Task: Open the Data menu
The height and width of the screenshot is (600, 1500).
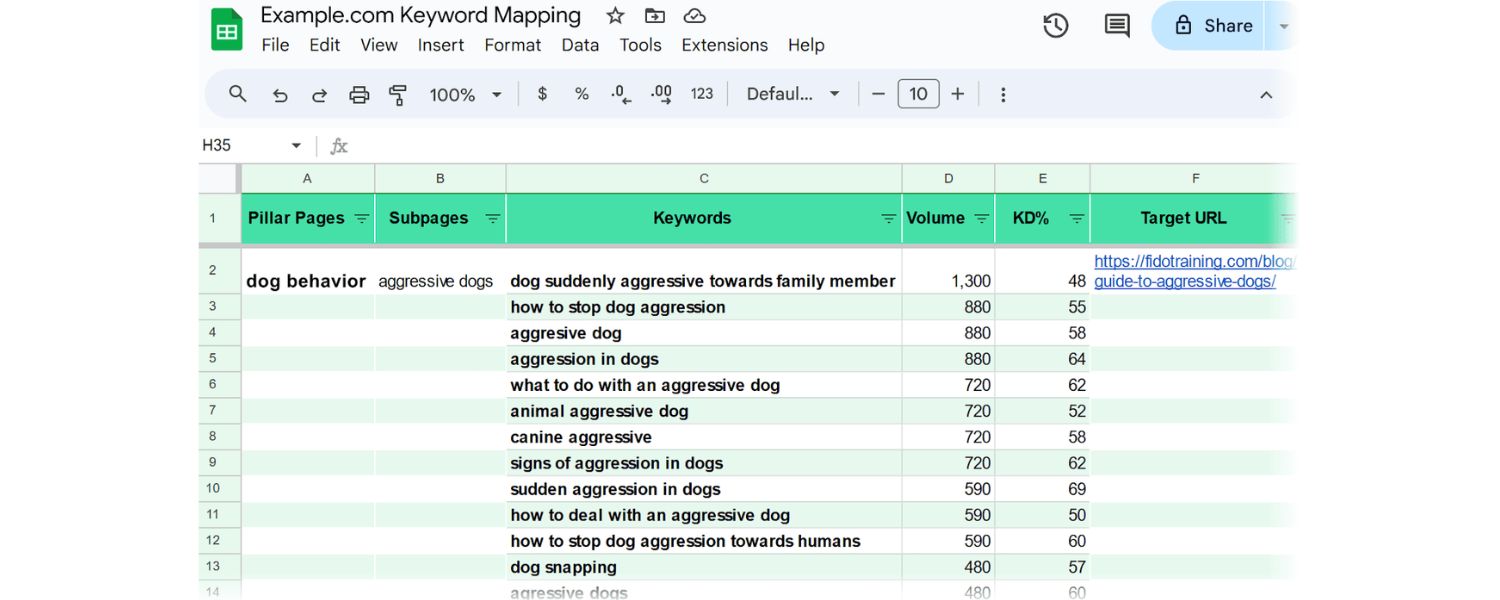Action: click(x=580, y=45)
